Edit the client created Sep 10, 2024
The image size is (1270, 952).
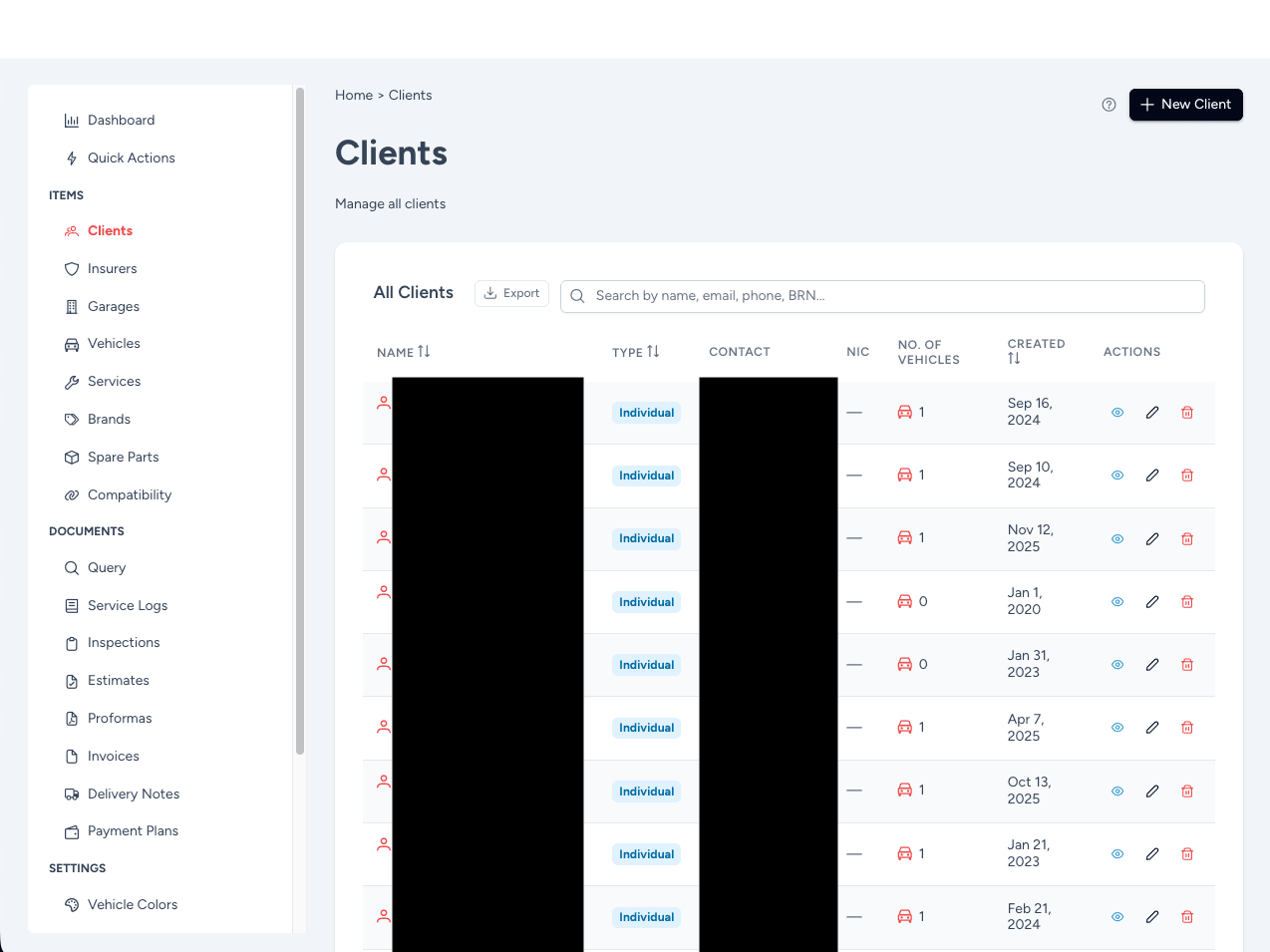click(x=1152, y=476)
